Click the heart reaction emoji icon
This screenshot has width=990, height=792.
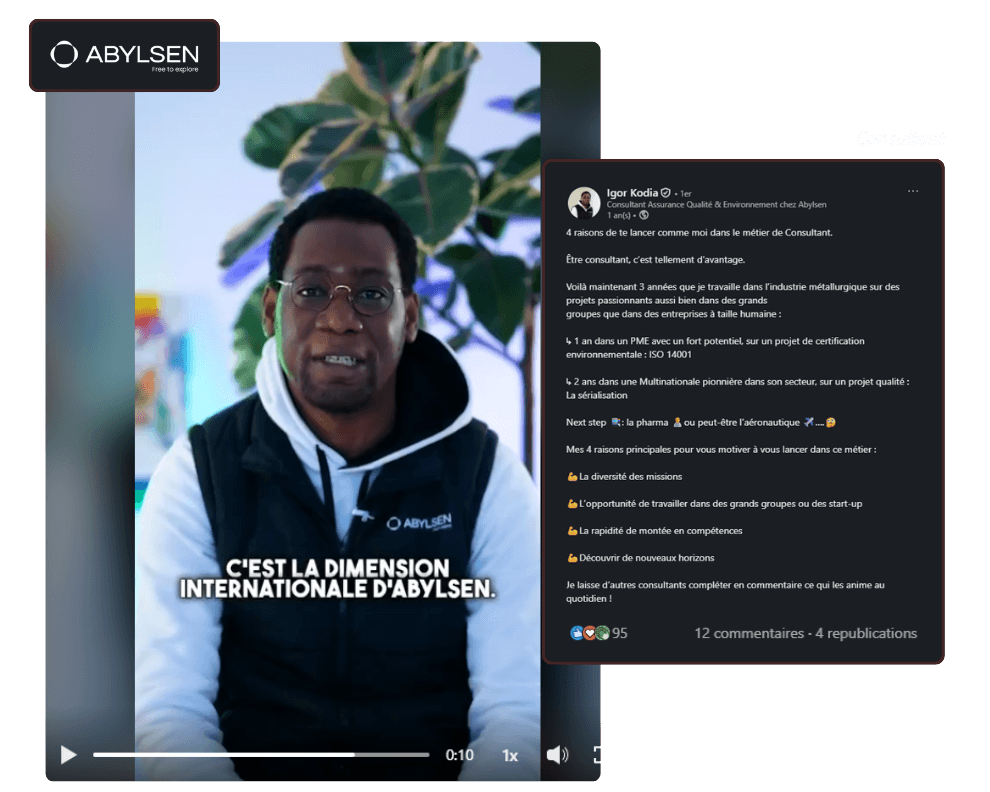[x=589, y=633]
